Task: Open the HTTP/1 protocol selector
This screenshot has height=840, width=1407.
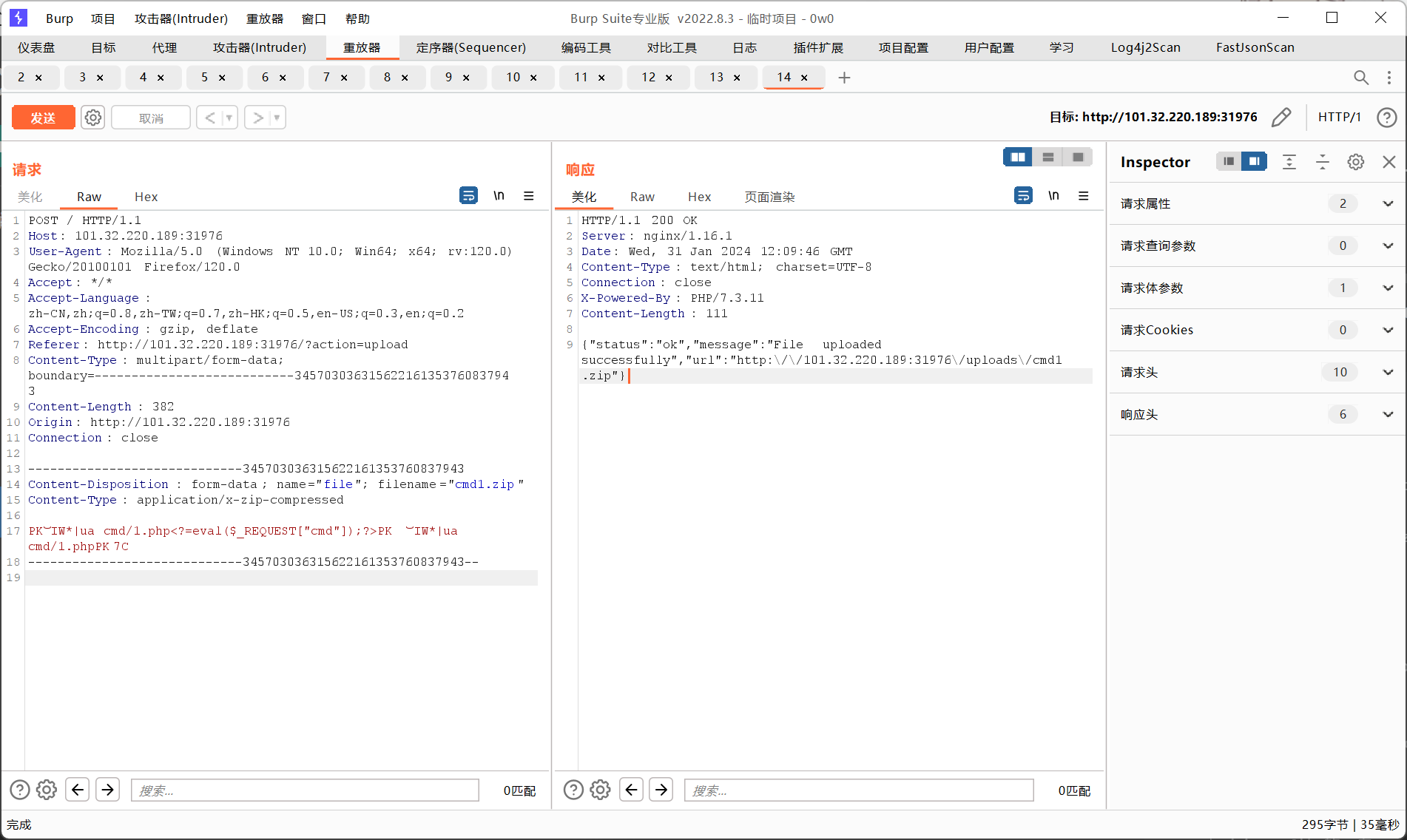Action: [1339, 117]
